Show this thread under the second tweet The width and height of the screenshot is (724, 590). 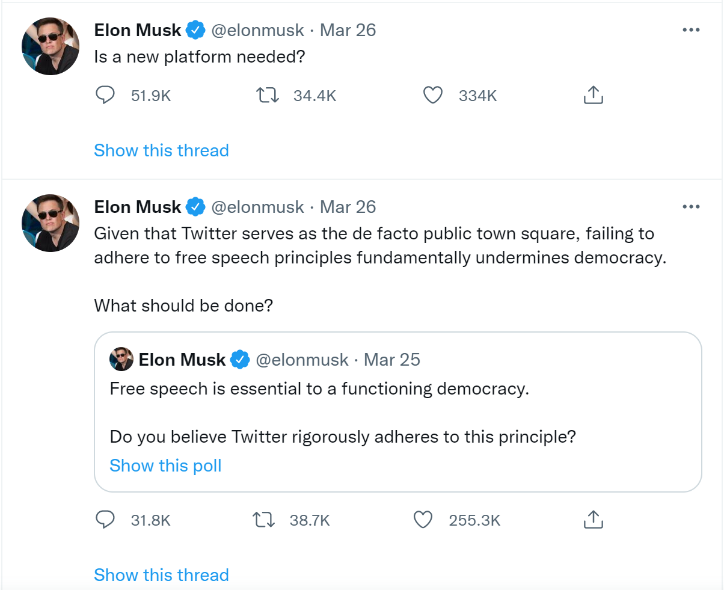pyautogui.click(x=161, y=575)
